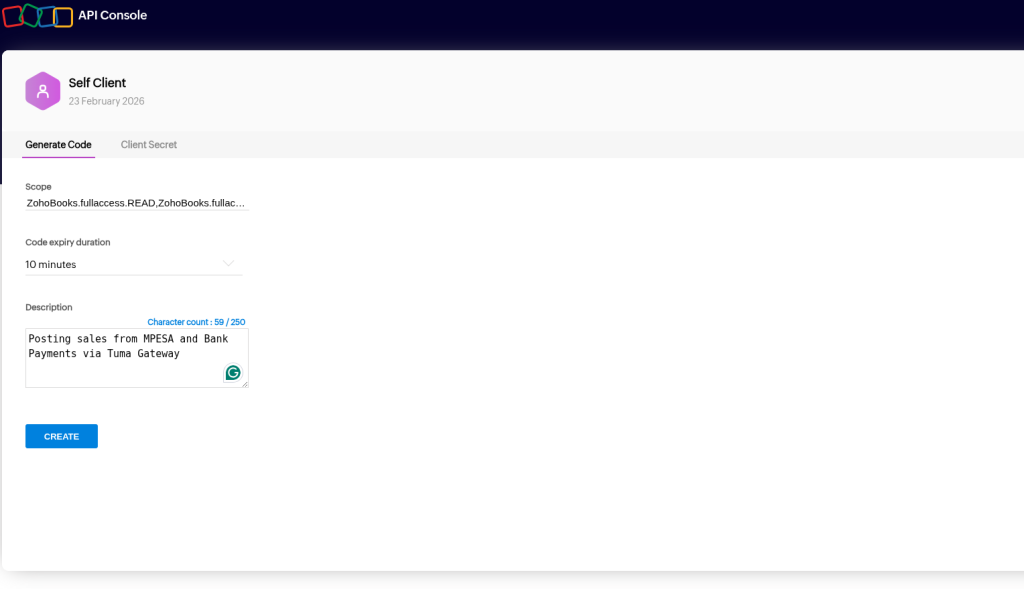Switch to the Generate Code tab

(58, 145)
